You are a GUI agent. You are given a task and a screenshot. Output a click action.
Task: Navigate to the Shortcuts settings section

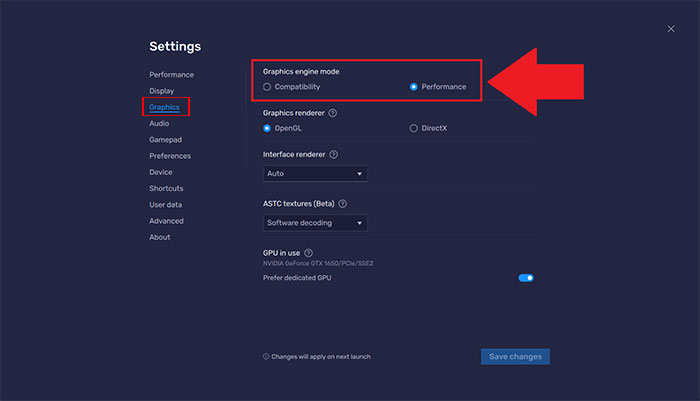tap(166, 188)
